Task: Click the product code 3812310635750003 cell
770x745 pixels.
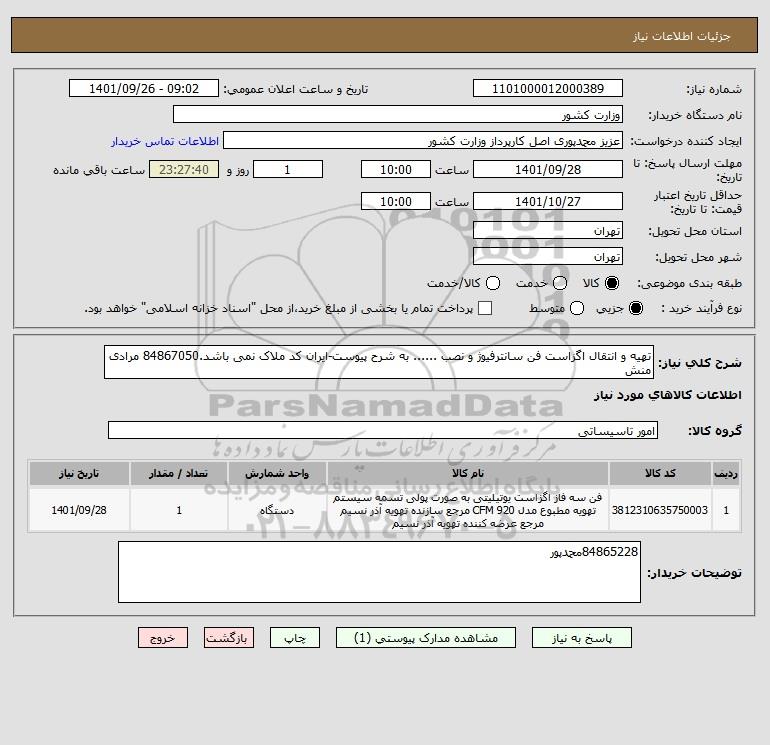Action: pos(660,510)
